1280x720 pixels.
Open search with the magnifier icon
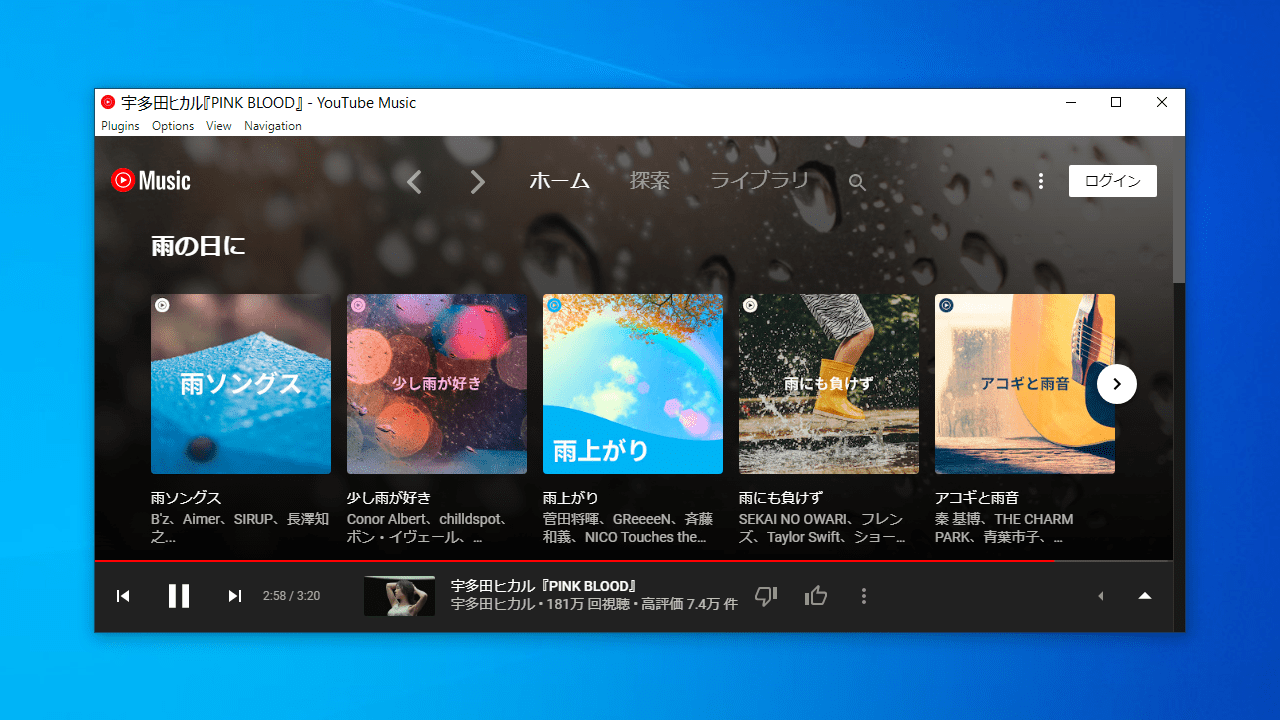pos(857,182)
